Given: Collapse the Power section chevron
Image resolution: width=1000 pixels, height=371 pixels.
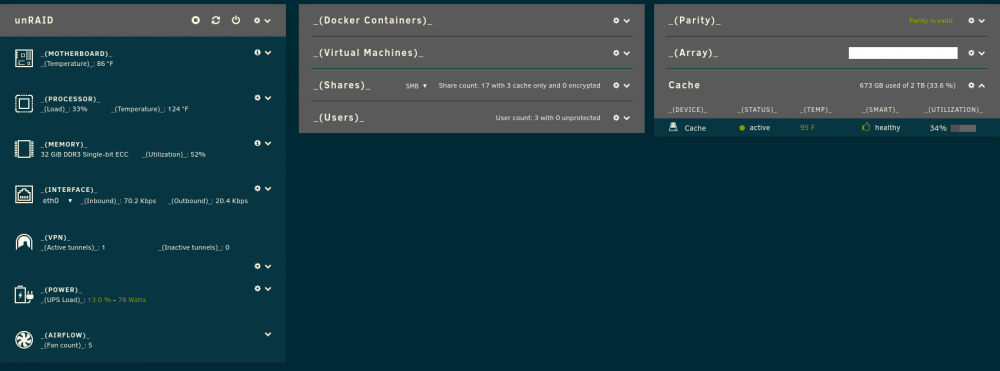Looking at the screenshot, I should pyautogui.click(x=268, y=289).
